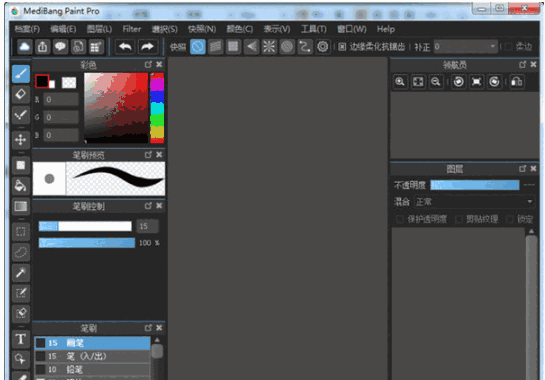Fit canvas to Navigator view
This screenshot has width=545, height=380.
point(418,82)
